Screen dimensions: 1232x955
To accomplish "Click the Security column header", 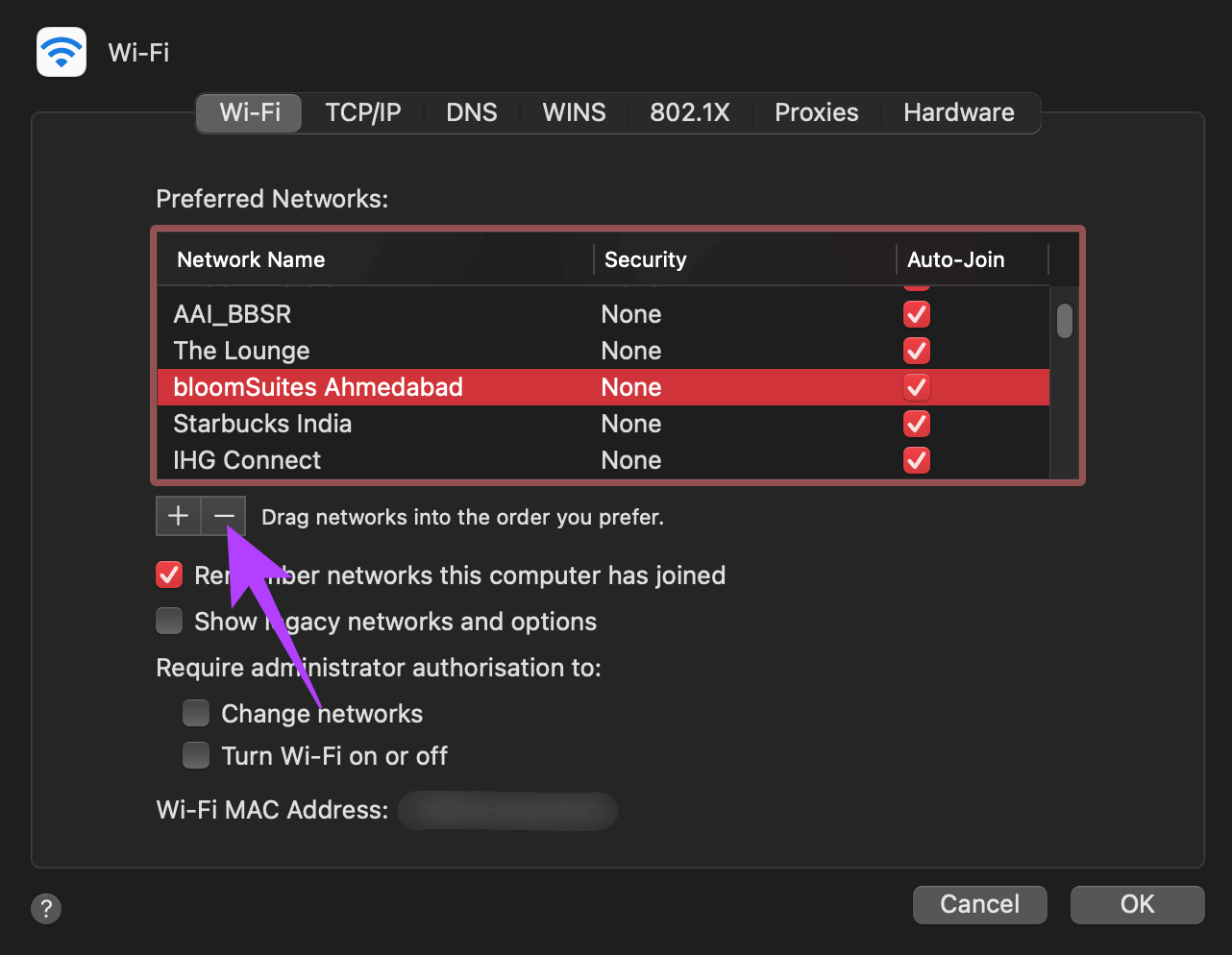I will [x=745, y=259].
